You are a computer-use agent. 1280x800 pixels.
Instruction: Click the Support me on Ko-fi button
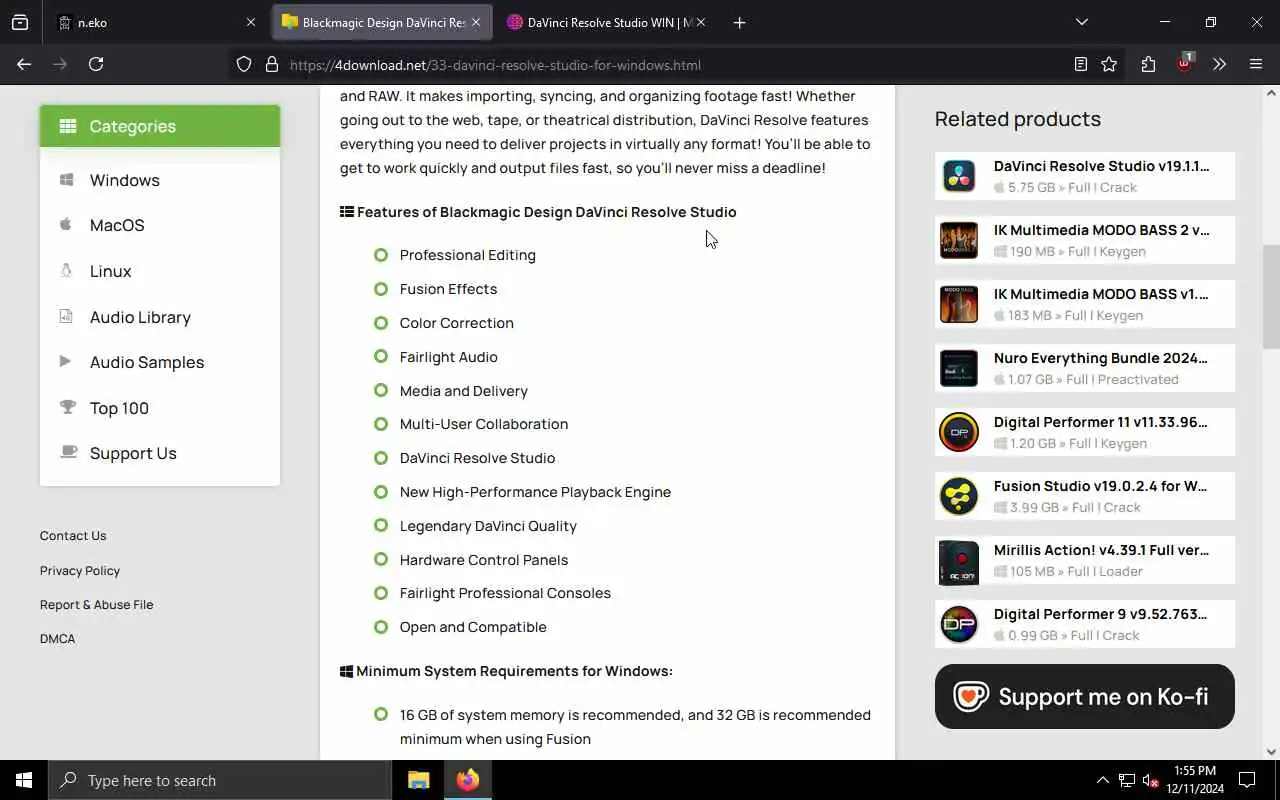tap(1085, 696)
